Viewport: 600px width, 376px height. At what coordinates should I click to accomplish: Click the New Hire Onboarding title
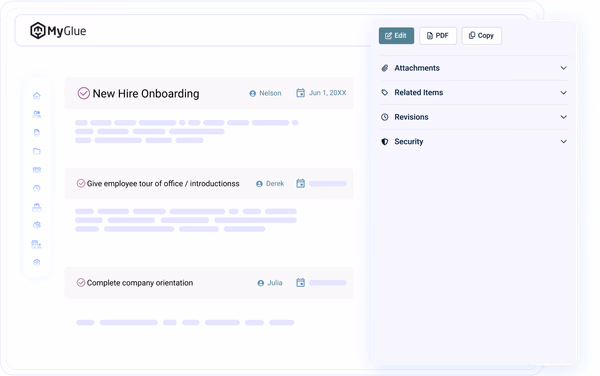tap(146, 94)
